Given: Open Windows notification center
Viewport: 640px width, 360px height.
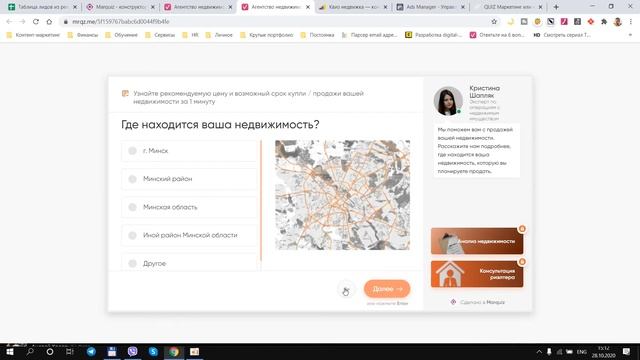Looking at the screenshot, I should tap(626, 352).
